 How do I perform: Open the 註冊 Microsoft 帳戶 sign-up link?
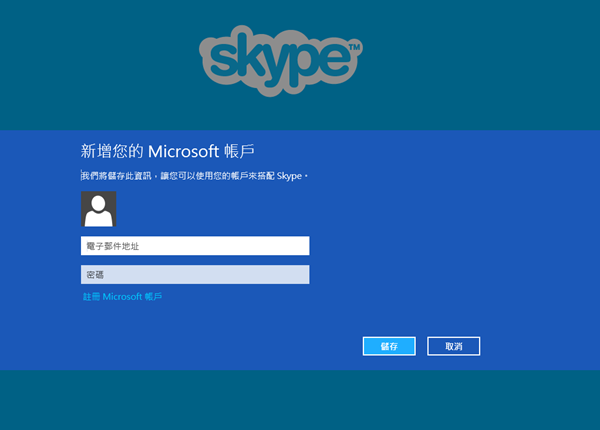coord(122,297)
